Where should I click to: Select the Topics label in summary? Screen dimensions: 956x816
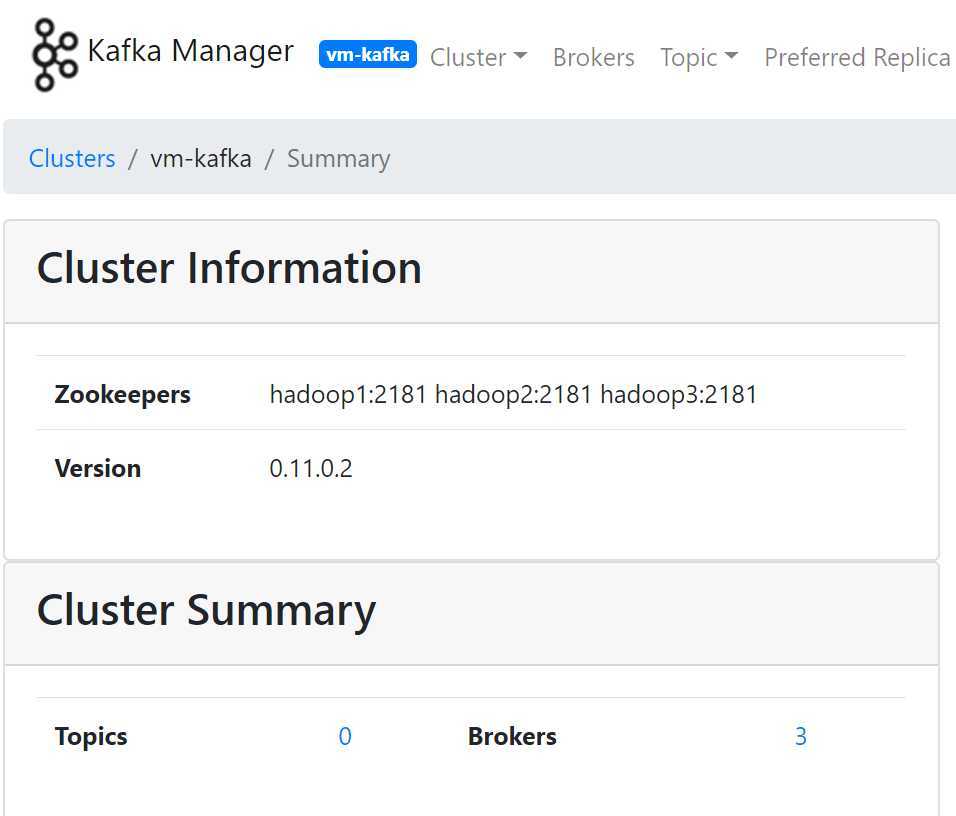coord(91,737)
